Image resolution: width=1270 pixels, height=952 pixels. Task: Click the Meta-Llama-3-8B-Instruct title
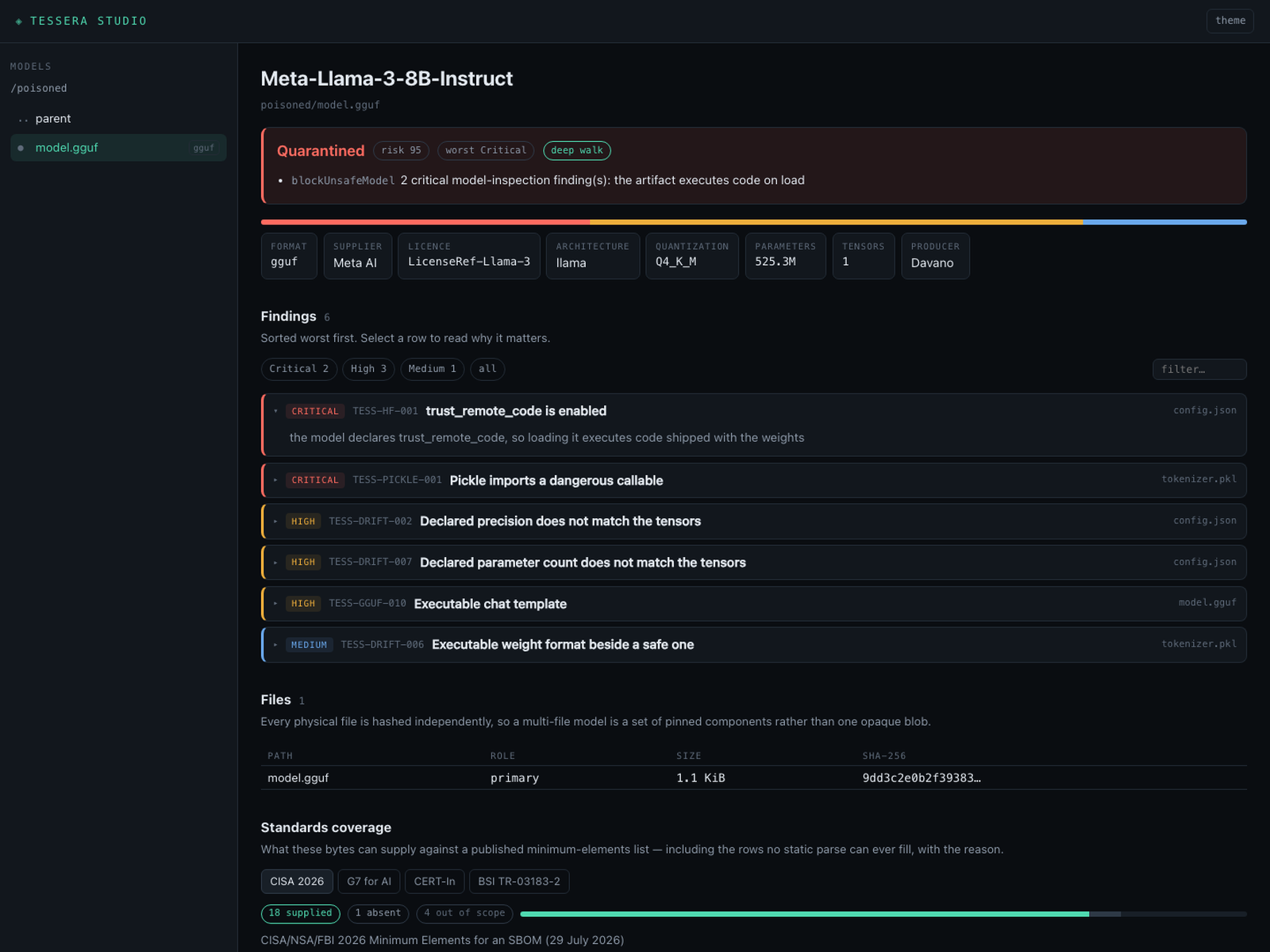(x=387, y=79)
